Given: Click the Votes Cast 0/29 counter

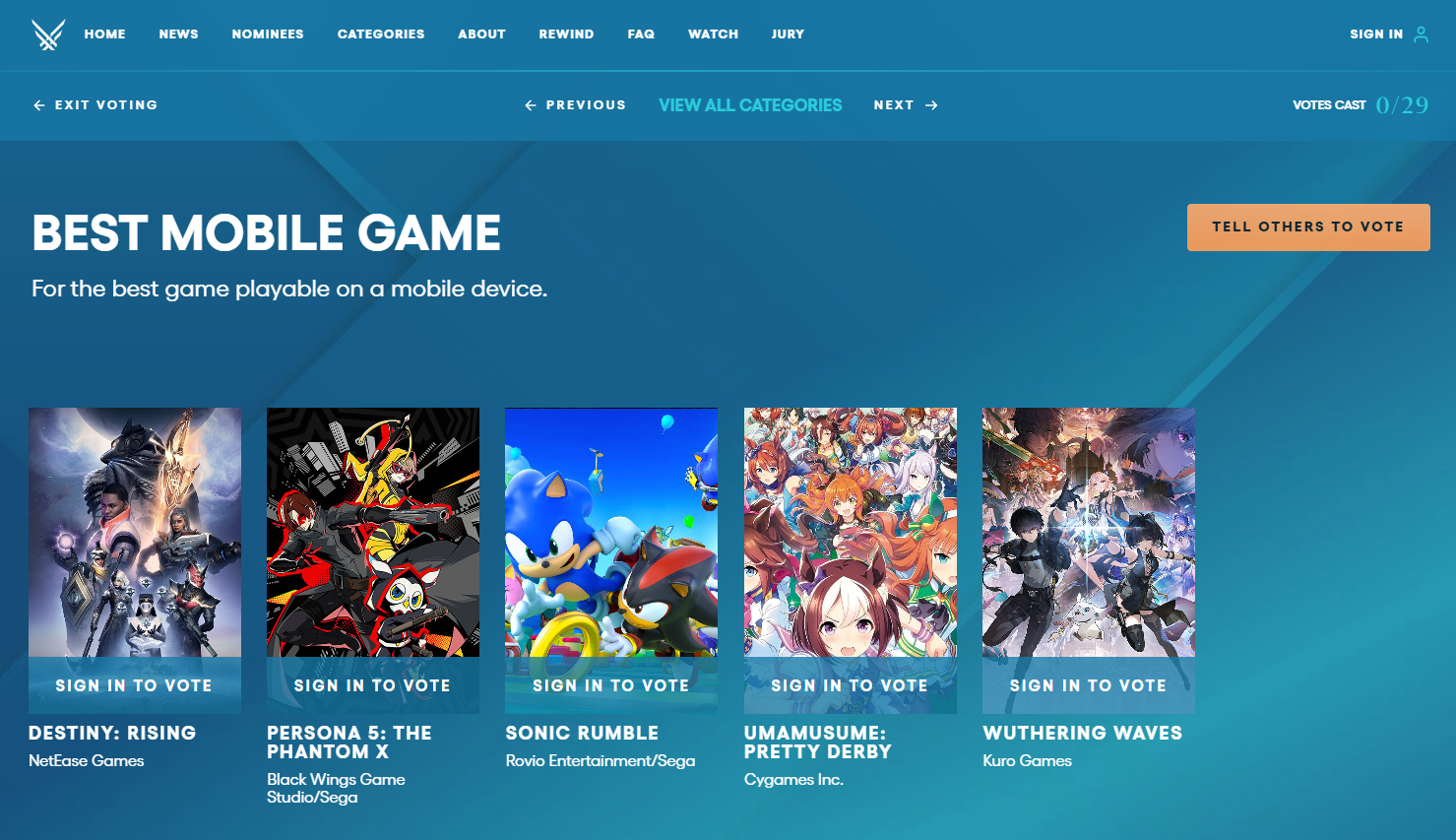Looking at the screenshot, I should point(1401,105).
